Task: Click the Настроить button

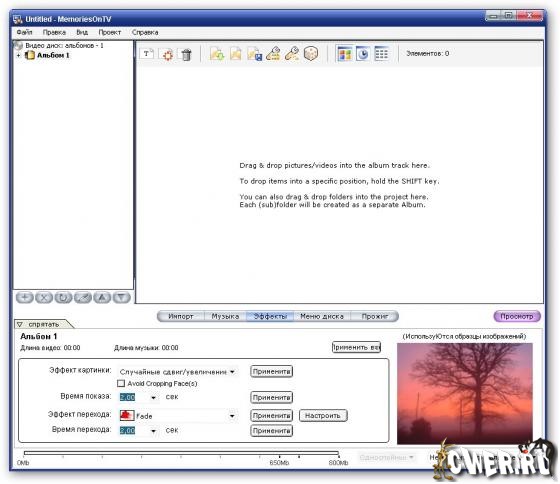Action: coord(323,415)
